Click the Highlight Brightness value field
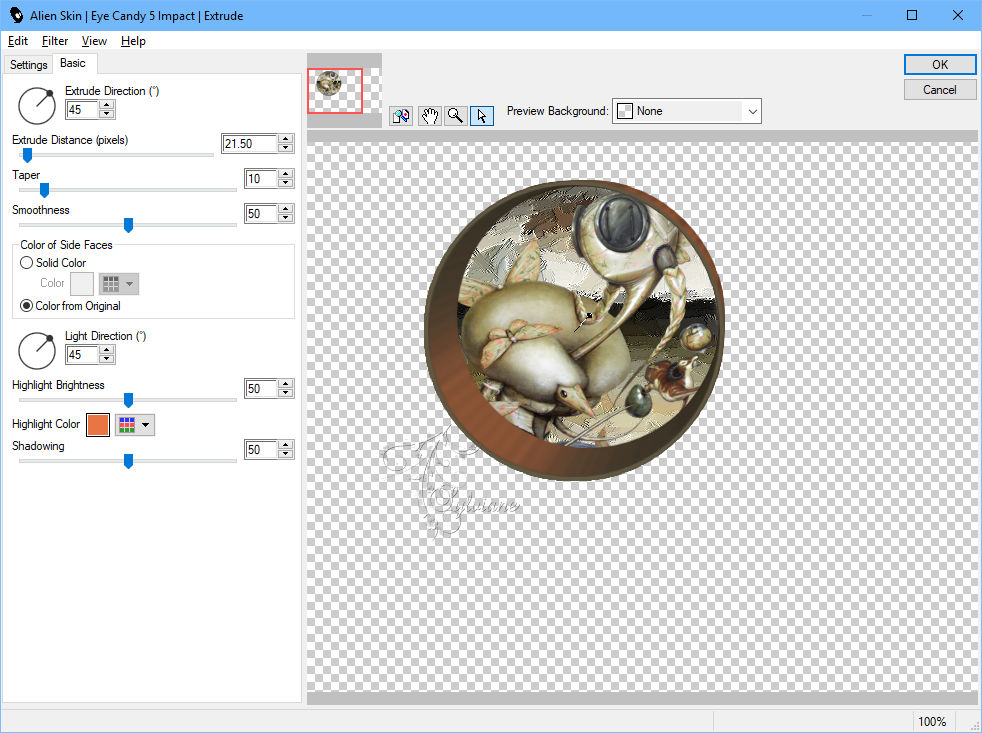Screen dimensions: 982x733 (x=261, y=388)
